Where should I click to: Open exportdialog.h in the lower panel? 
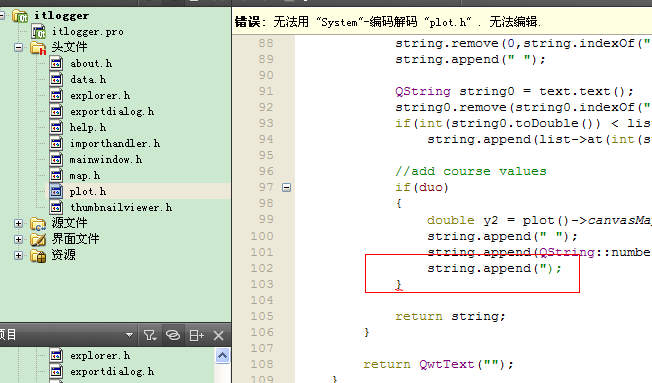112,371
